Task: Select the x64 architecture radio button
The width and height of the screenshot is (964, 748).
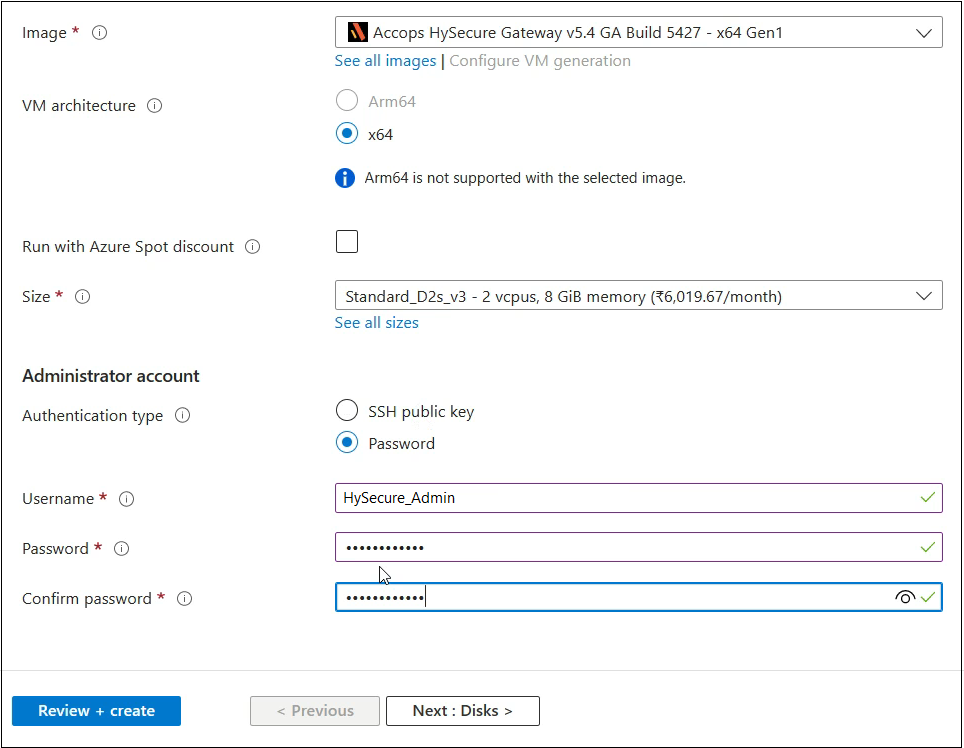Action: pyautogui.click(x=347, y=133)
